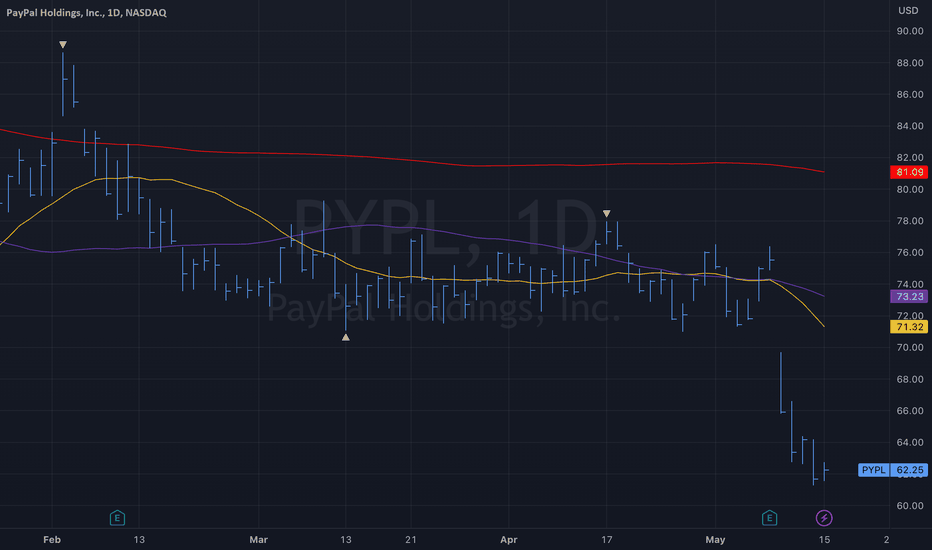Click the 76.00 price axis label
The height and width of the screenshot is (550, 932).
click(x=910, y=253)
